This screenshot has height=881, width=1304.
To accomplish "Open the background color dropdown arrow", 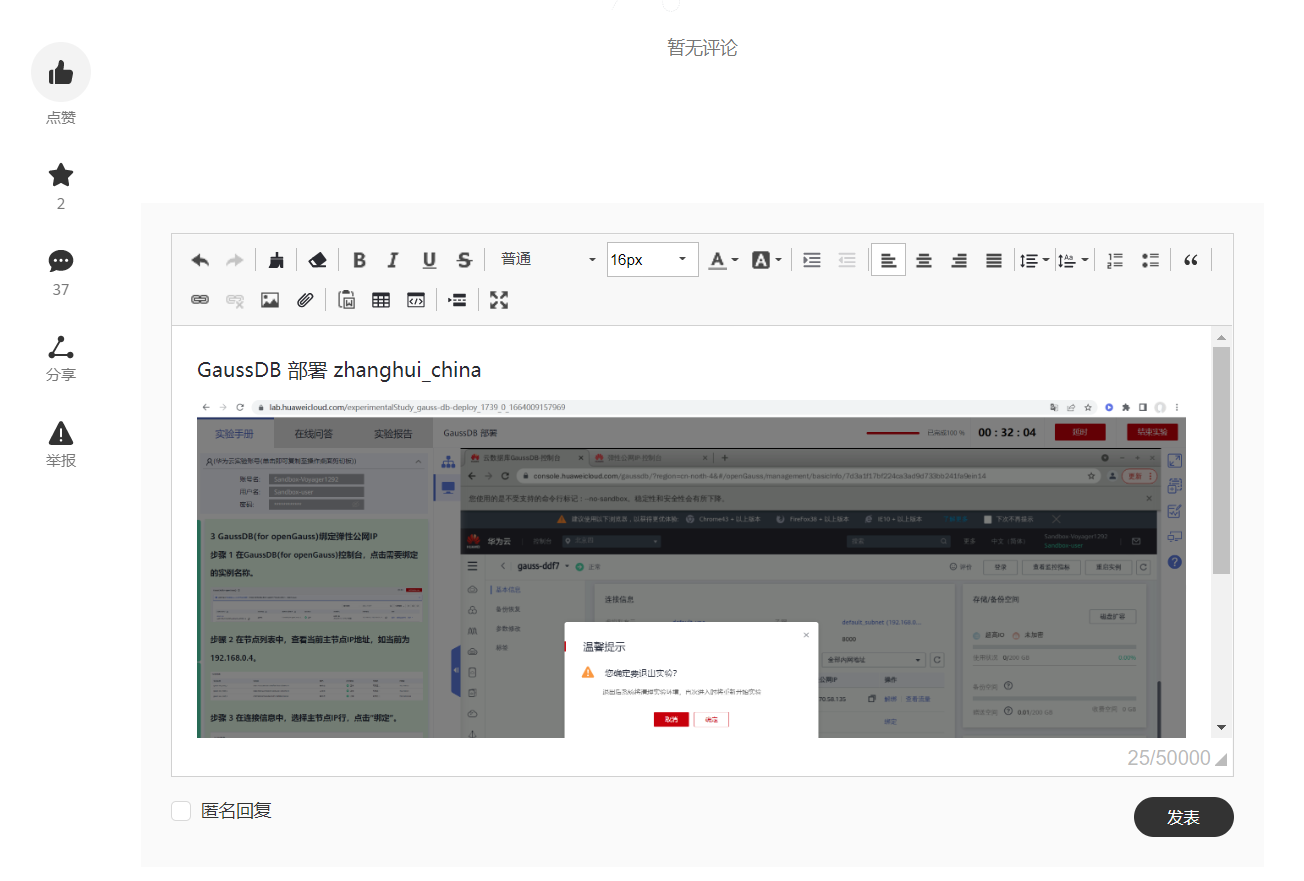I will pyautogui.click(x=778, y=260).
